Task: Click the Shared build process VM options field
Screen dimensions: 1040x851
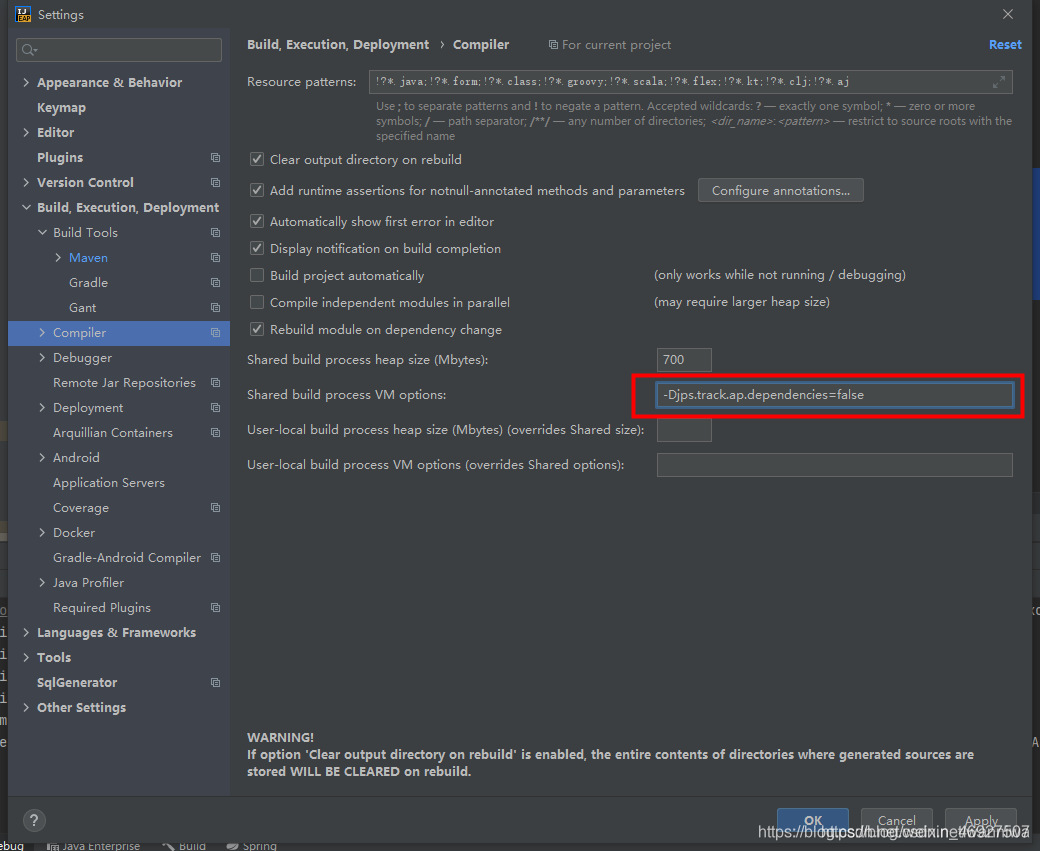Action: tap(834, 395)
